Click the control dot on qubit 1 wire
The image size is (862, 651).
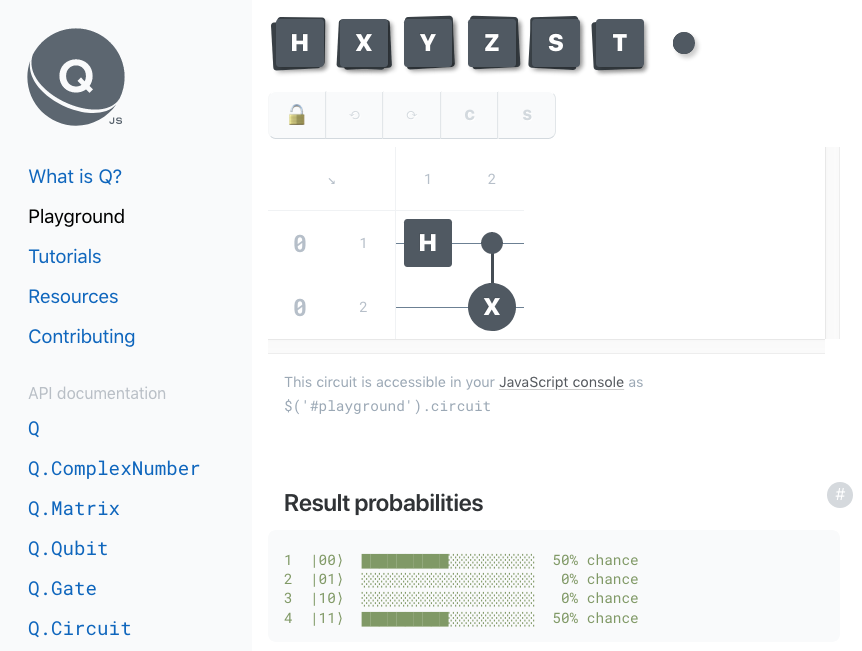tap(492, 242)
